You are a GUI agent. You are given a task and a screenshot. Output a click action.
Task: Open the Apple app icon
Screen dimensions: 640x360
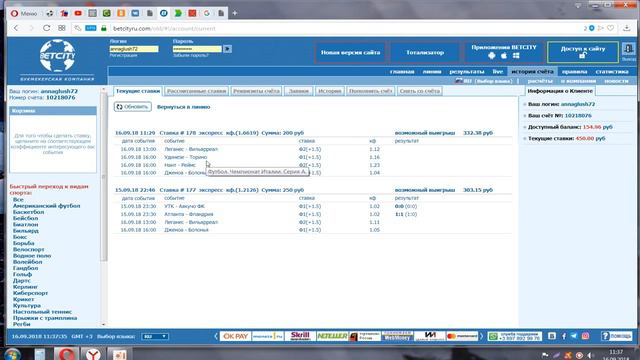504,56
